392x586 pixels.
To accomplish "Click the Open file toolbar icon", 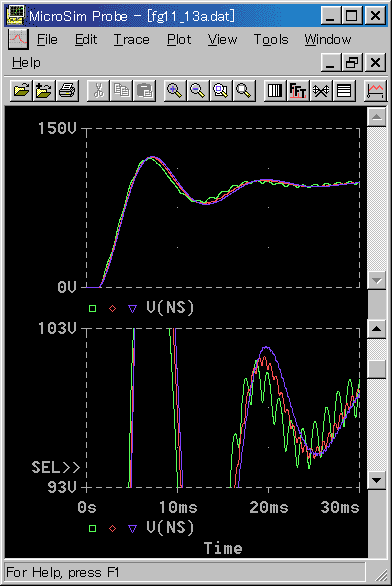I will 21,90.
